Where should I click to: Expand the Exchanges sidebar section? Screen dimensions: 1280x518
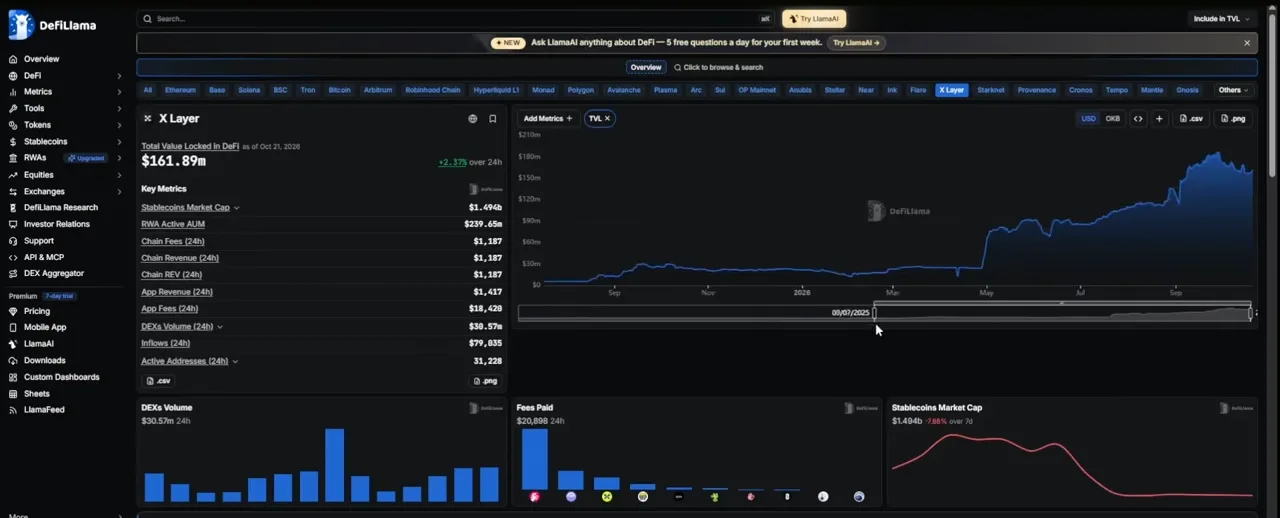pyautogui.click(x=119, y=191)
